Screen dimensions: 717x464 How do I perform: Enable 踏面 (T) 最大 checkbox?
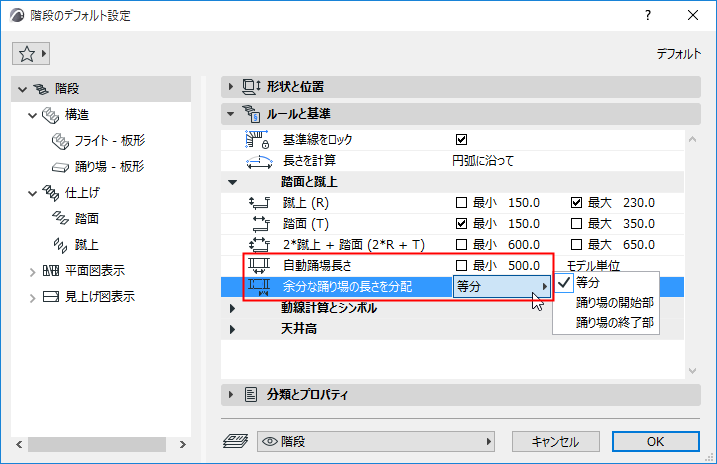coord(576,224)
